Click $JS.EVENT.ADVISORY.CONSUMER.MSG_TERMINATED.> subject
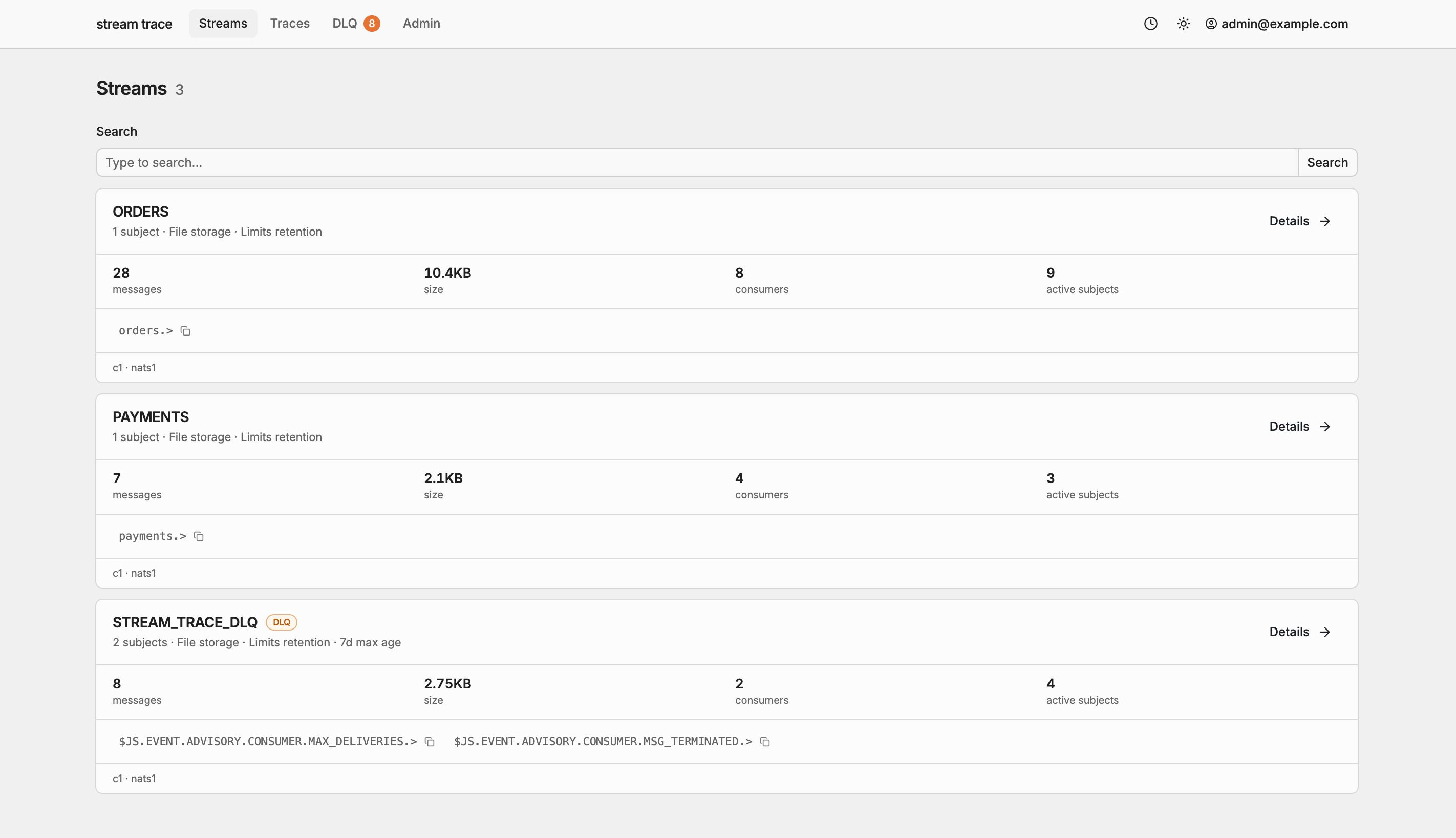 click(x=603, y=742)
